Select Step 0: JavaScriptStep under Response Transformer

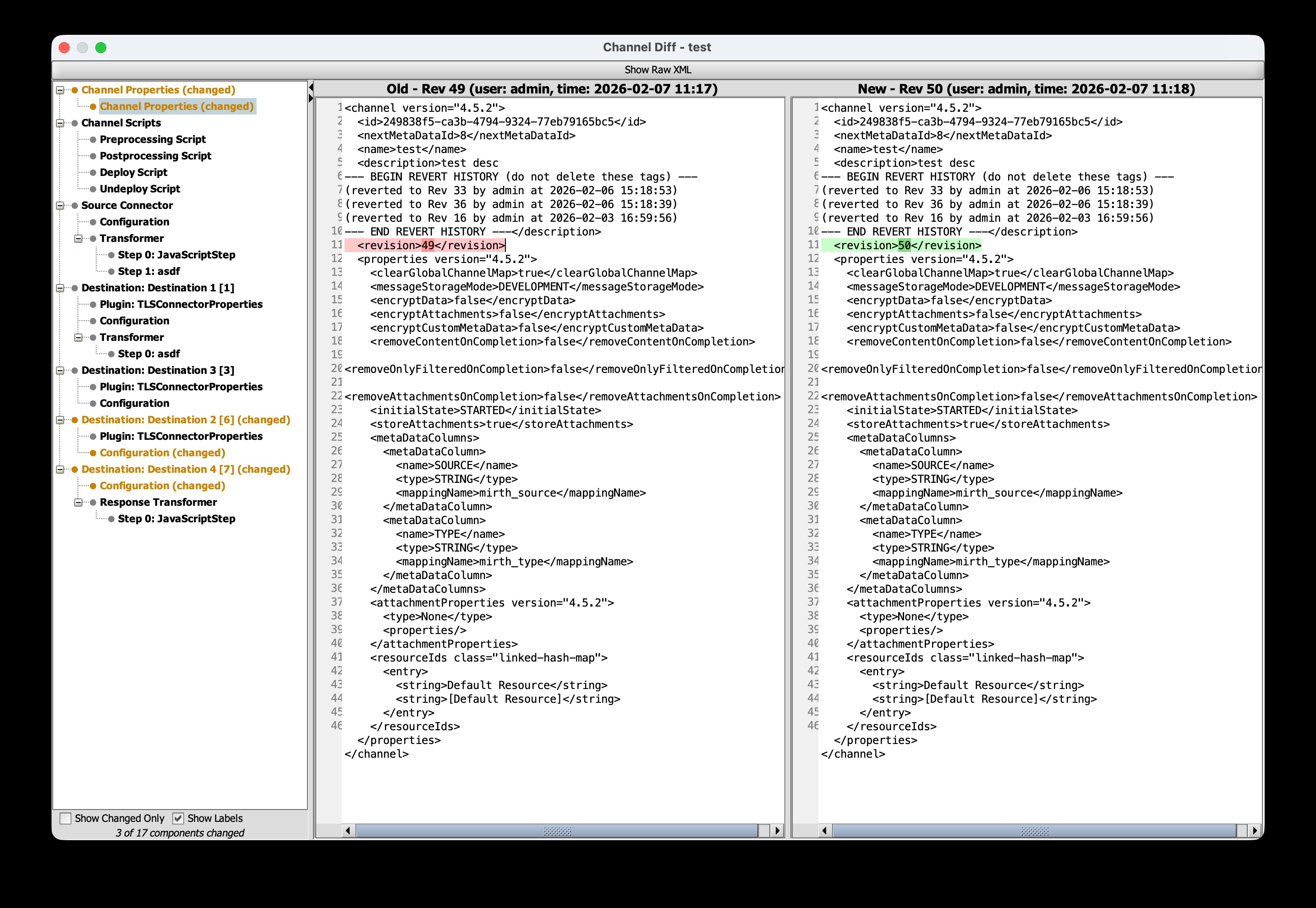(176, 519)
